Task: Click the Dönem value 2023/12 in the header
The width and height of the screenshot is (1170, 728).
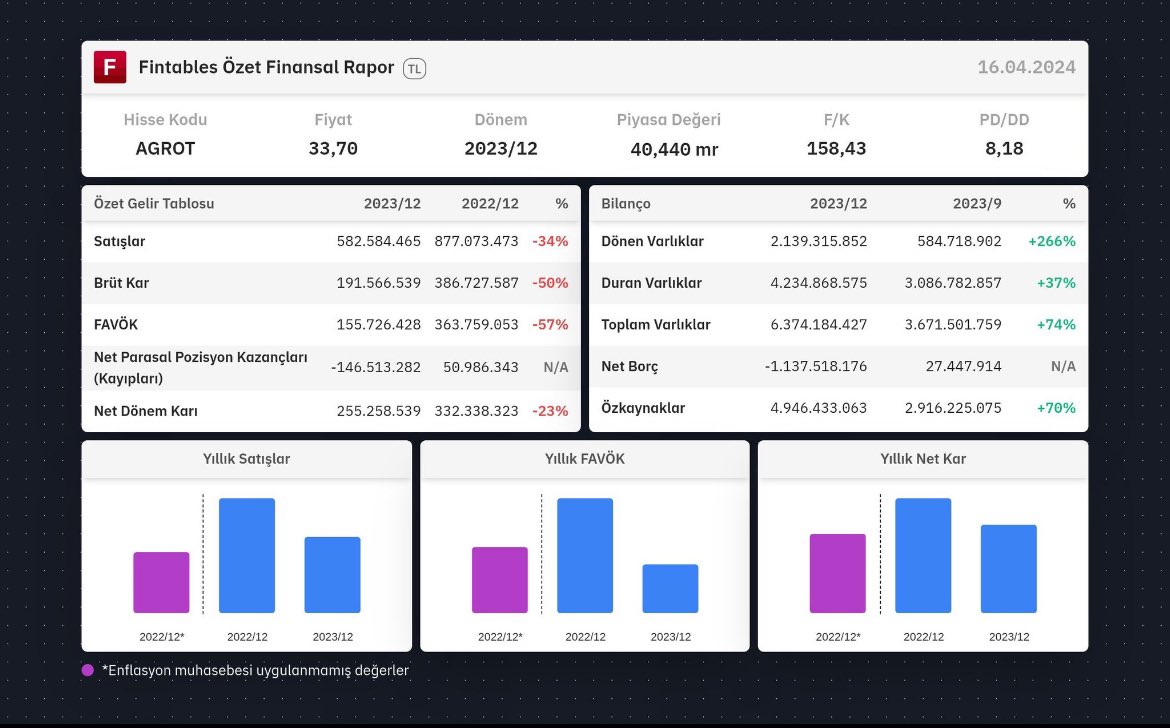Action: (501, 148)
